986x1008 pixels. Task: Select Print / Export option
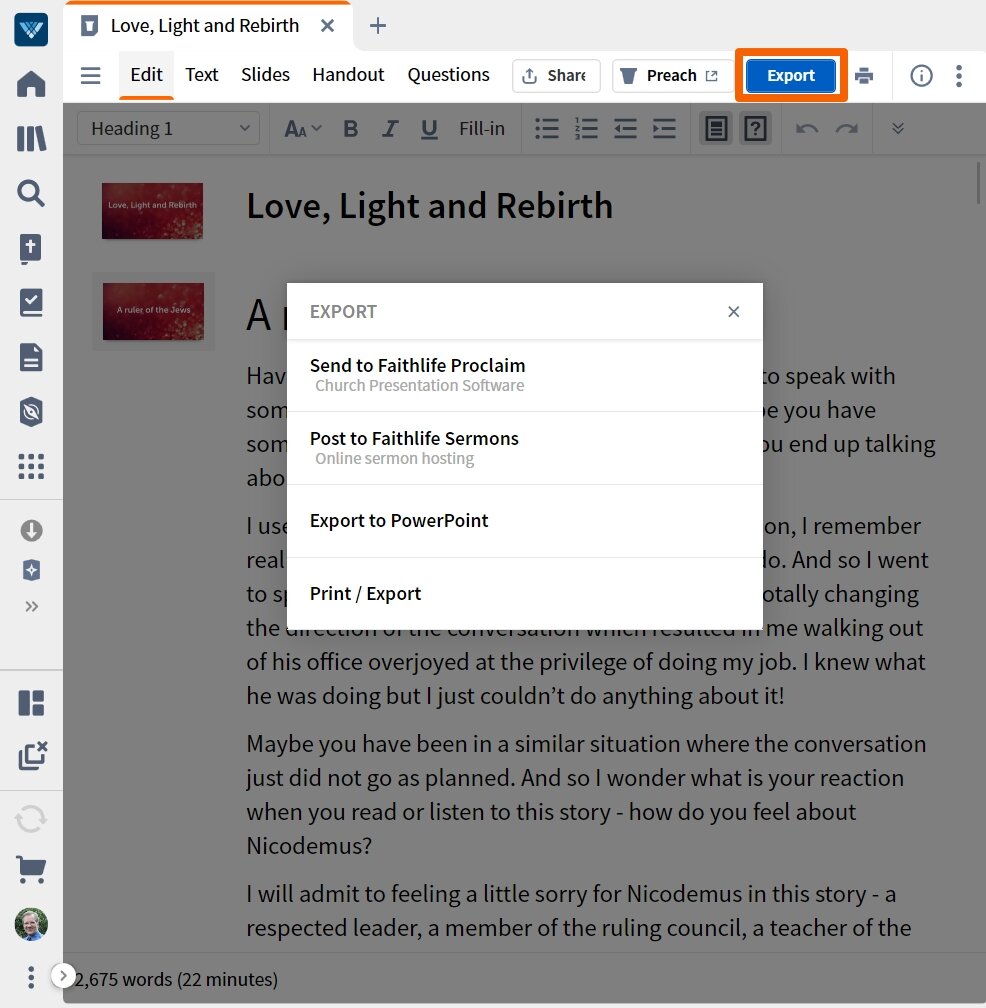point(524,593)
